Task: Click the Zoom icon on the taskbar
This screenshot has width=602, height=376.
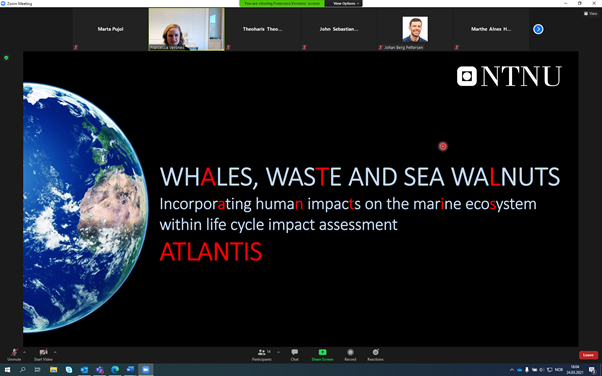Action: 146,370
